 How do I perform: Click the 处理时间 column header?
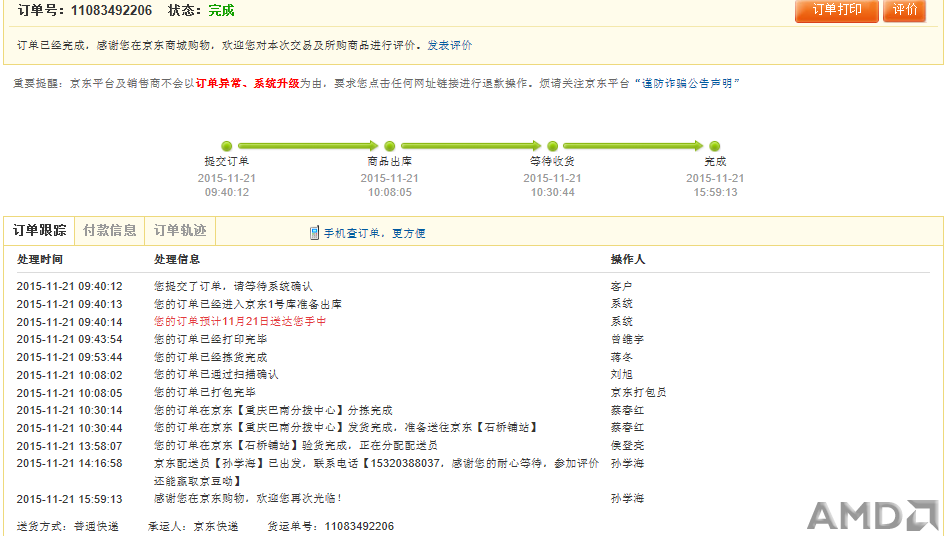point(40,260)
